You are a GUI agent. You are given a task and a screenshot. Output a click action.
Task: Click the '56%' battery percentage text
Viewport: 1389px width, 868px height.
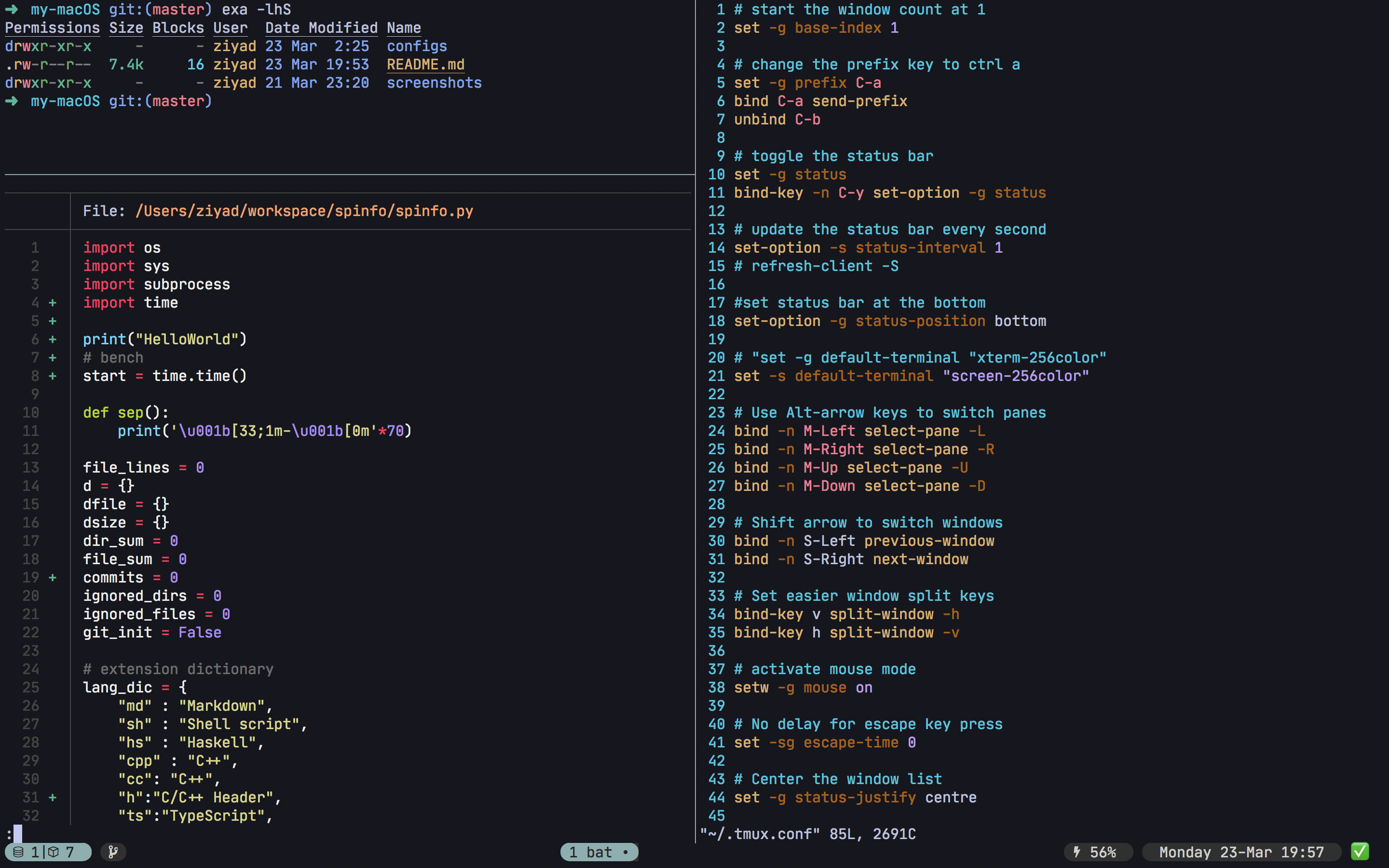(x=1103, y=852)
